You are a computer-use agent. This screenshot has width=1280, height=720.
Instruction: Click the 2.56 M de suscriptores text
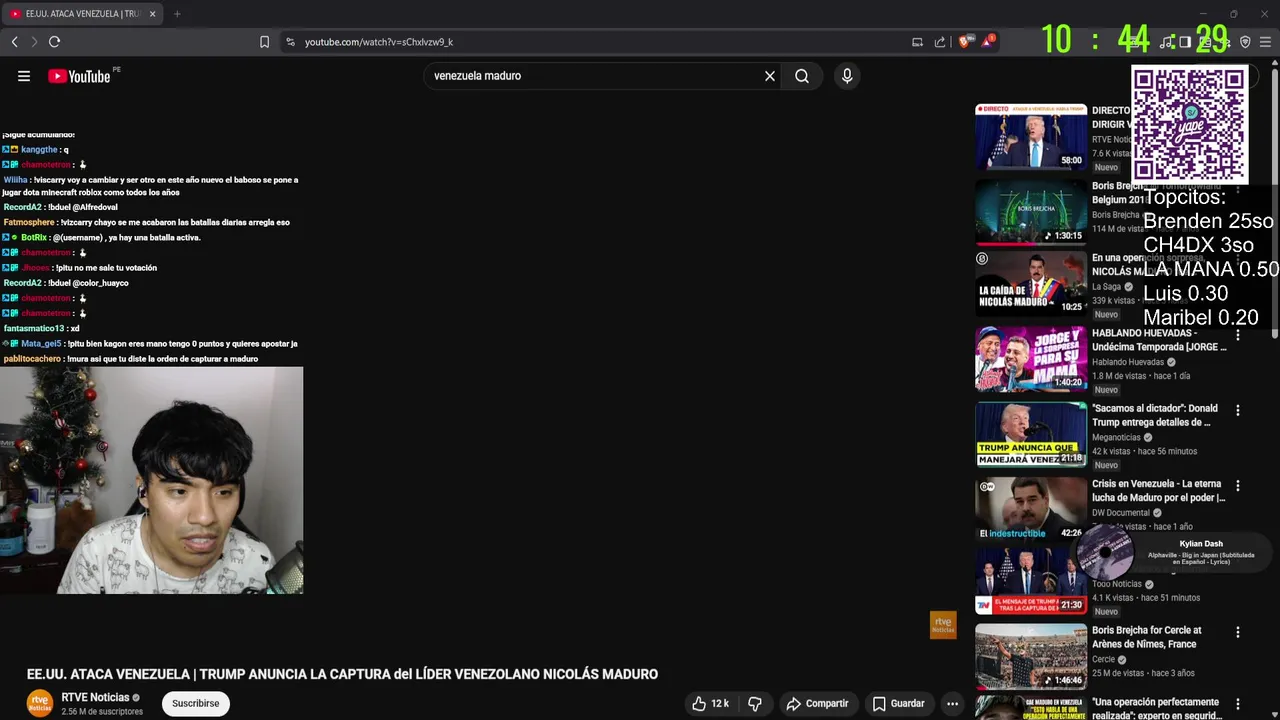(x=101, y=711)
